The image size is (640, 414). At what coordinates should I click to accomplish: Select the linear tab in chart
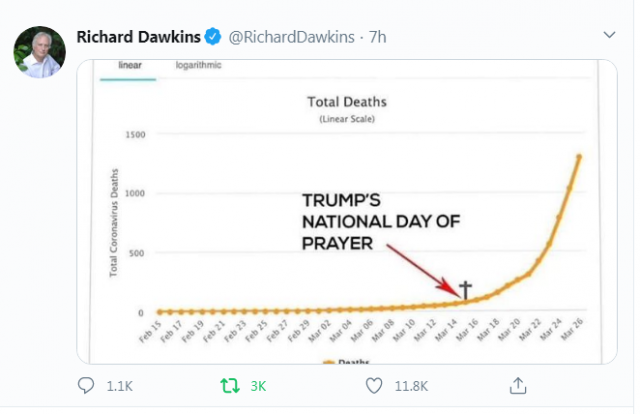pyautogui.click(x=130, y=65)
